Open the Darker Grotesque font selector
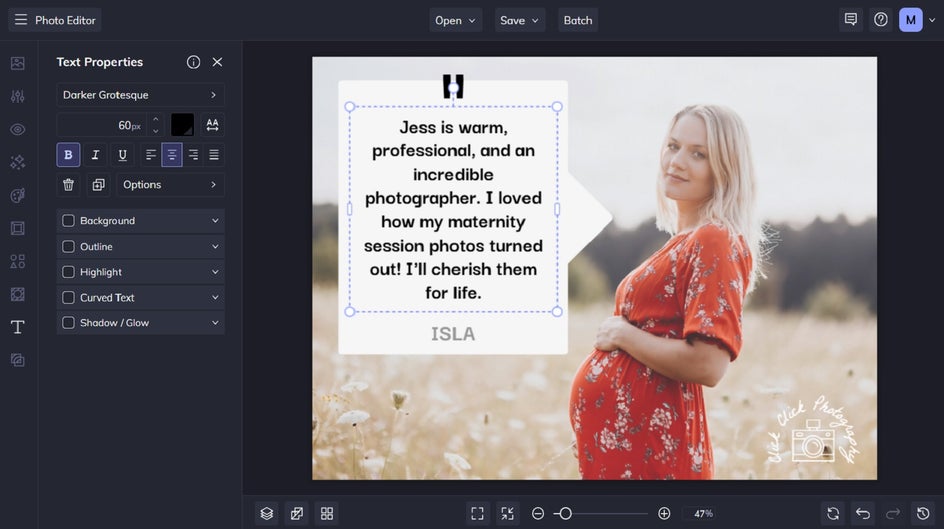The height and width of the screenshot is (529, 944). click(x=140, y=95)
